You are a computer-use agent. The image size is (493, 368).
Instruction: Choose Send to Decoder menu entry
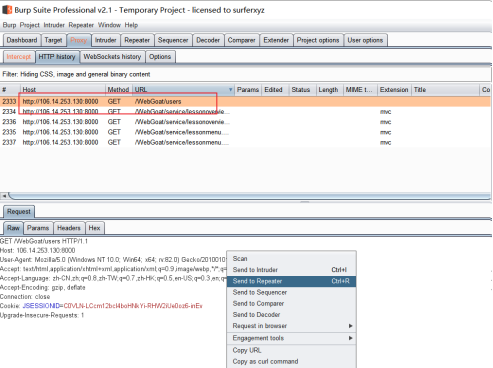coord(291,315)
